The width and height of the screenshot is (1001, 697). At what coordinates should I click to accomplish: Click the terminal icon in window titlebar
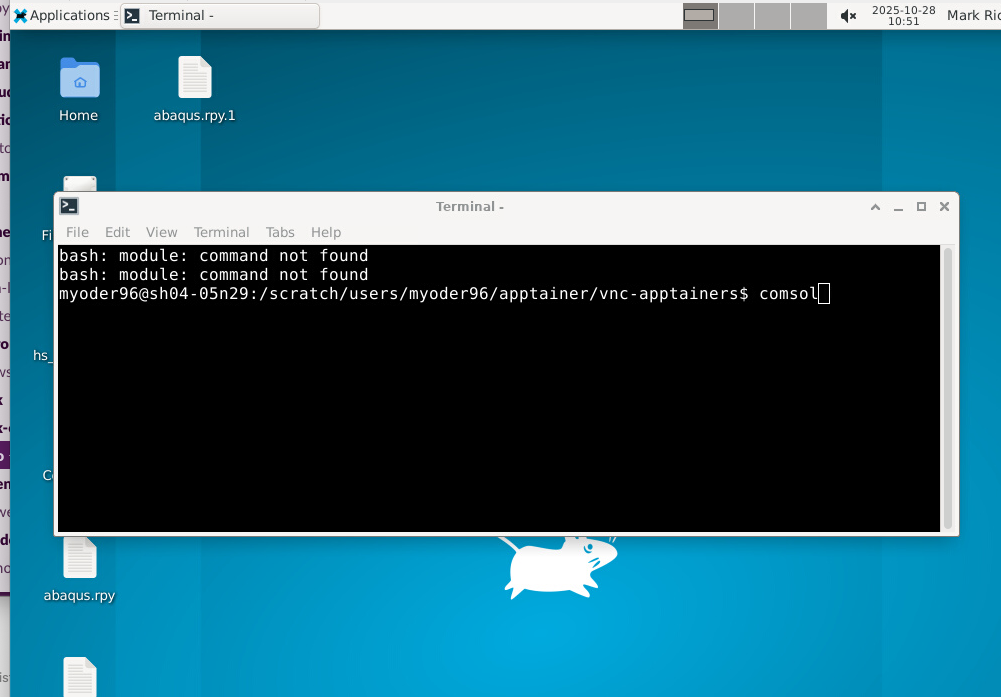(x=69, y=206)
